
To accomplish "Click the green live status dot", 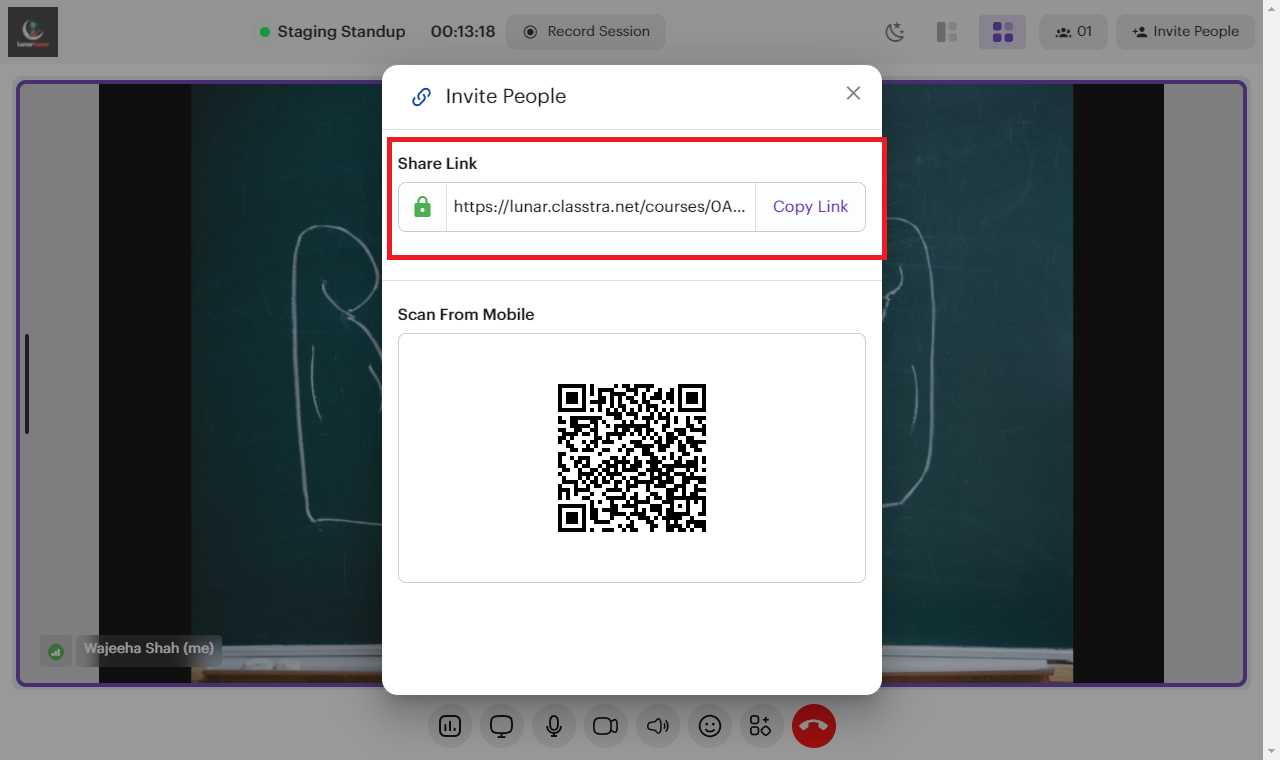I will (265, 32).
